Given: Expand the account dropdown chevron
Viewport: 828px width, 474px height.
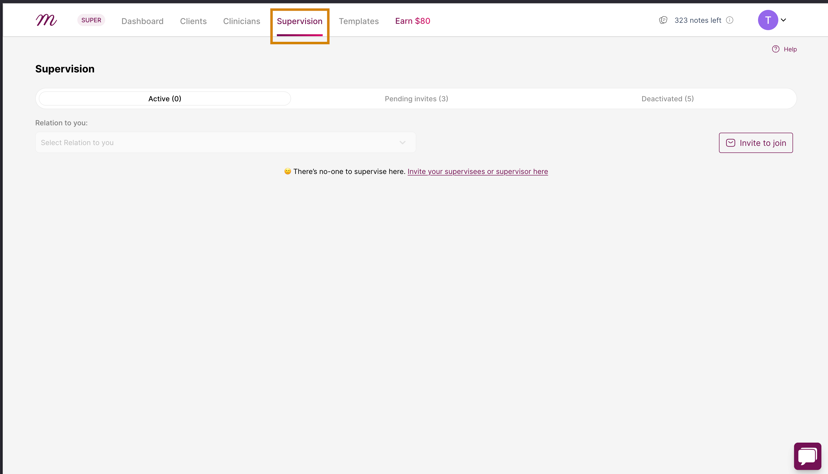Looking at the screenshot, I should [x=784, y=20].
